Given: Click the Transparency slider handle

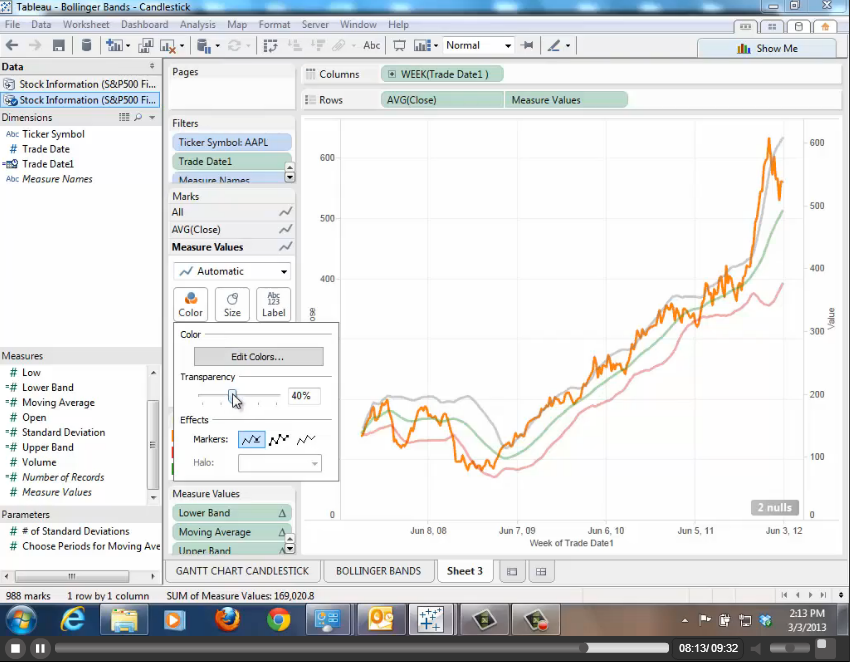Looking at the screenshot, I should (233, 396).
